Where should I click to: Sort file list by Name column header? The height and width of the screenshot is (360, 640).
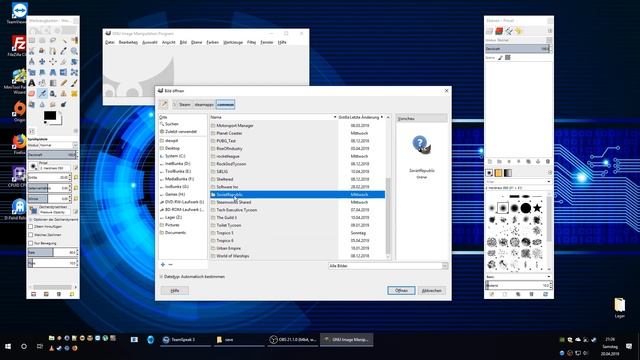click(x=273, y=117)
